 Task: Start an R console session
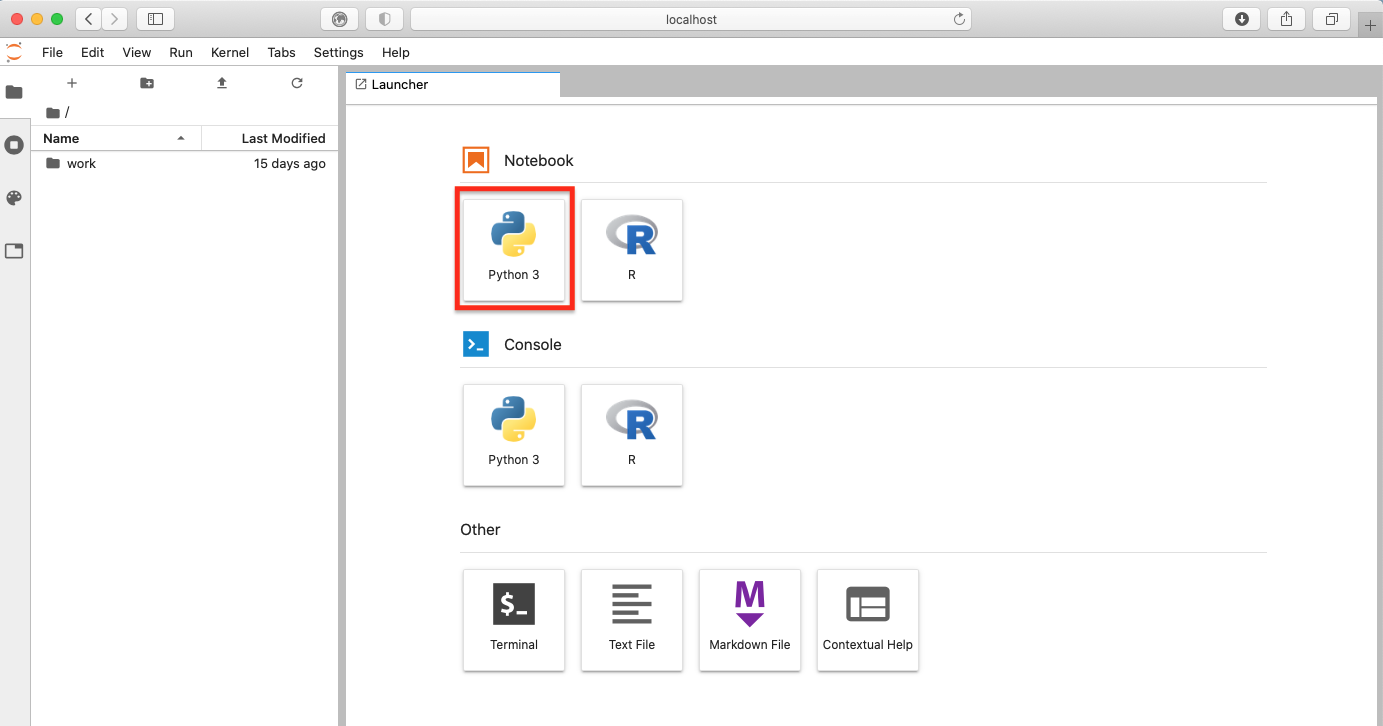[631, 435]
